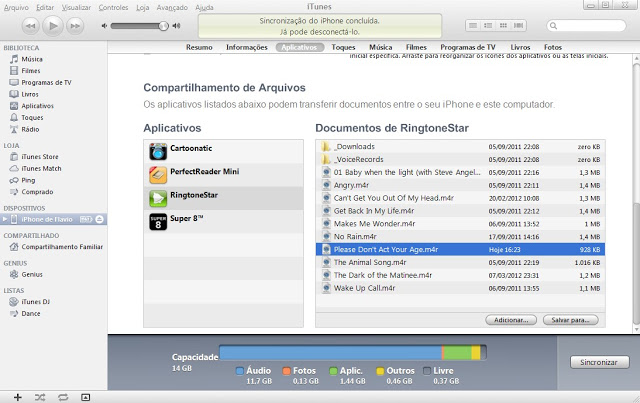Image resolution: width=640 pixels, height=403 pixels.
Task: Skip to the next track
Action: (x=76, y=23)
